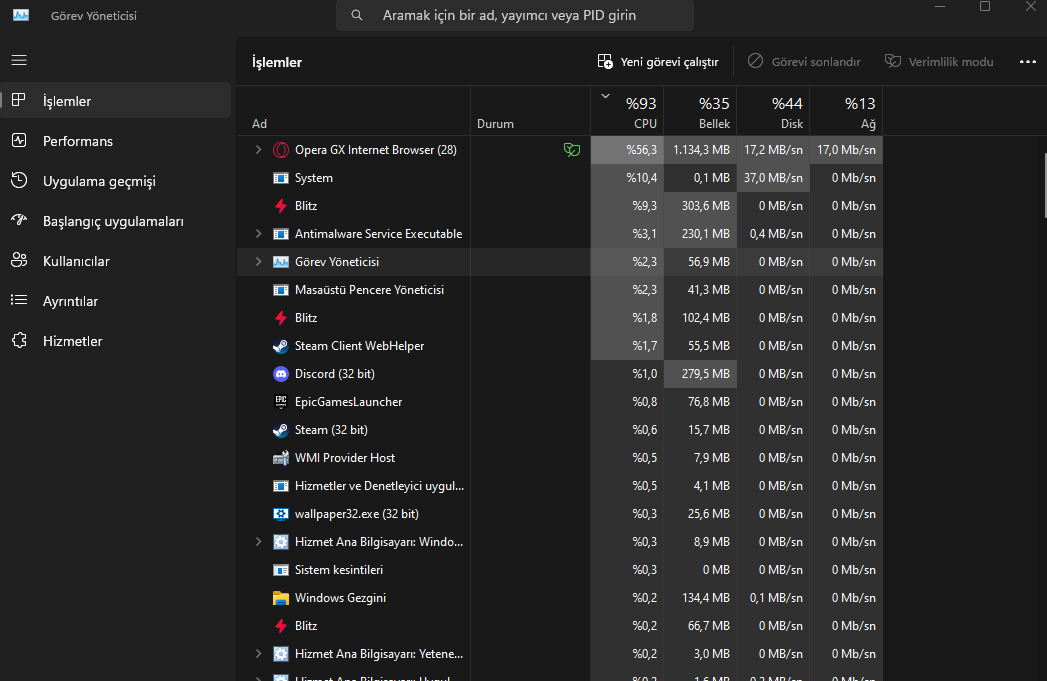Expand the Antimalware Service Executable group
1047x681 pixels.
pyautogui.click(x=258, y=234)
